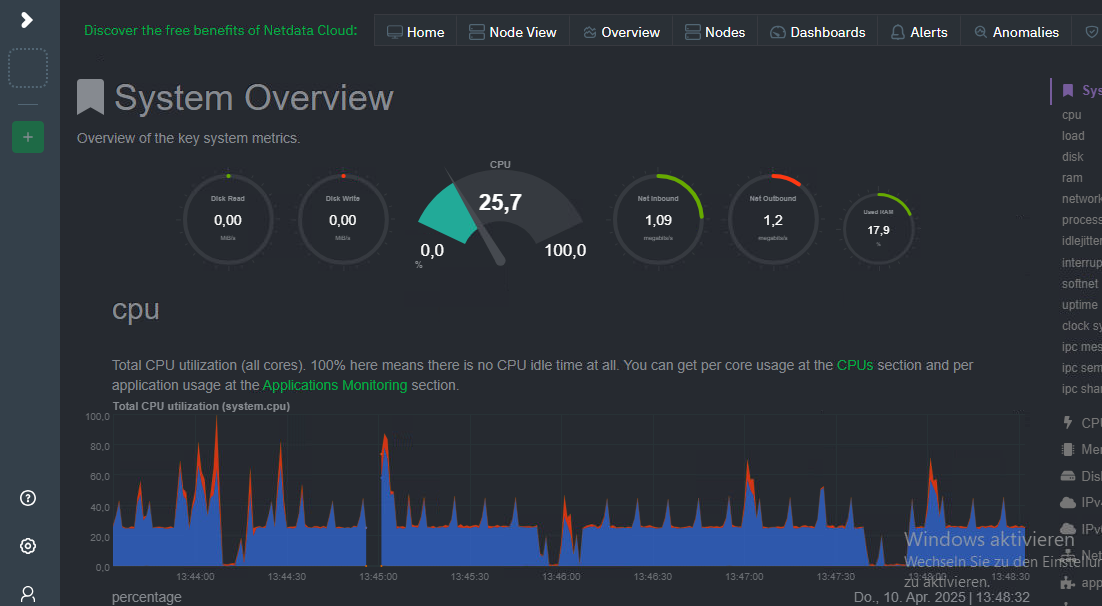
Task: Jump to network in right menu
Action: click(x=1082, y=199)
